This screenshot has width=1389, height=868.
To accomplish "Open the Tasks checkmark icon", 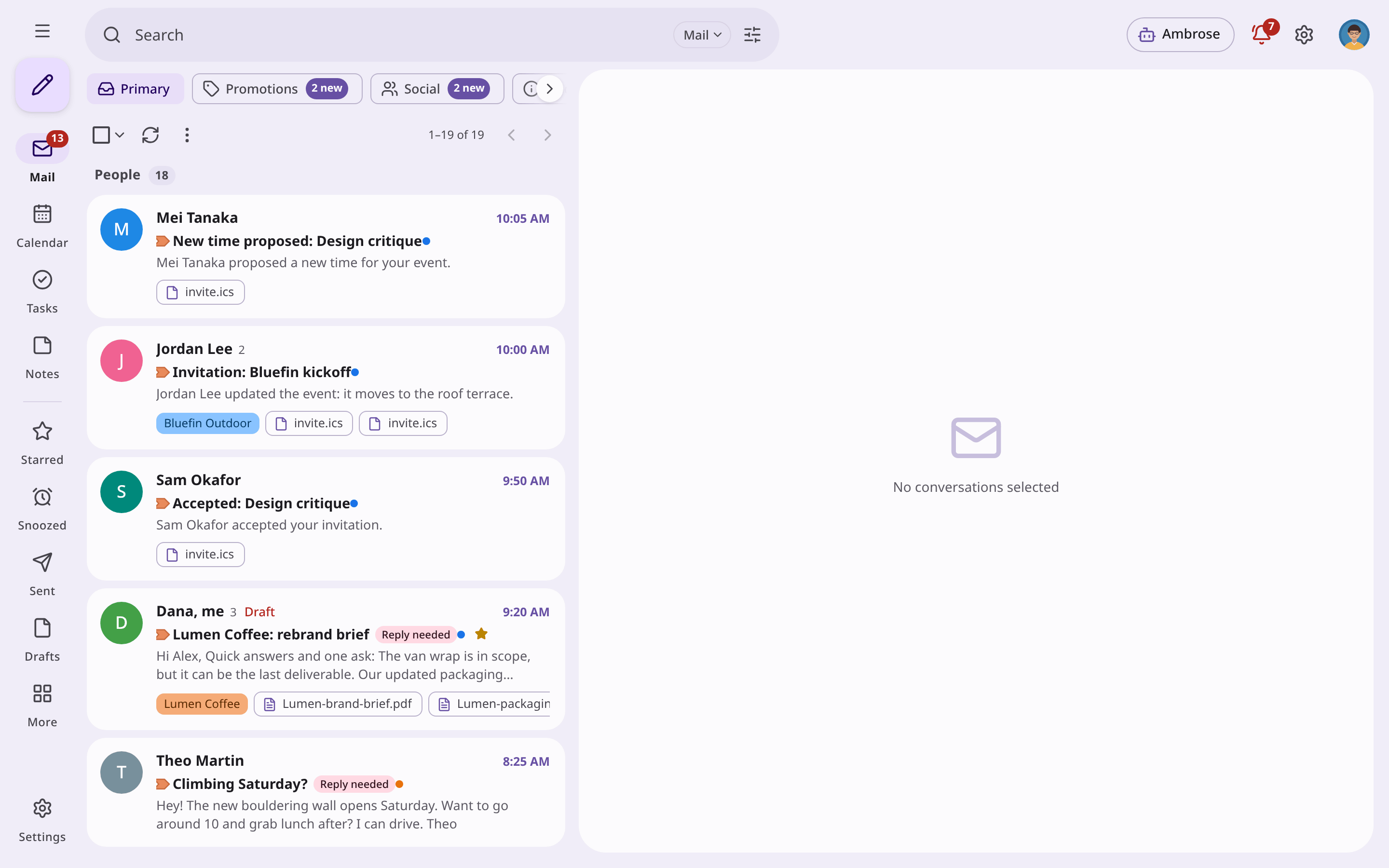I will click(42, 280).
